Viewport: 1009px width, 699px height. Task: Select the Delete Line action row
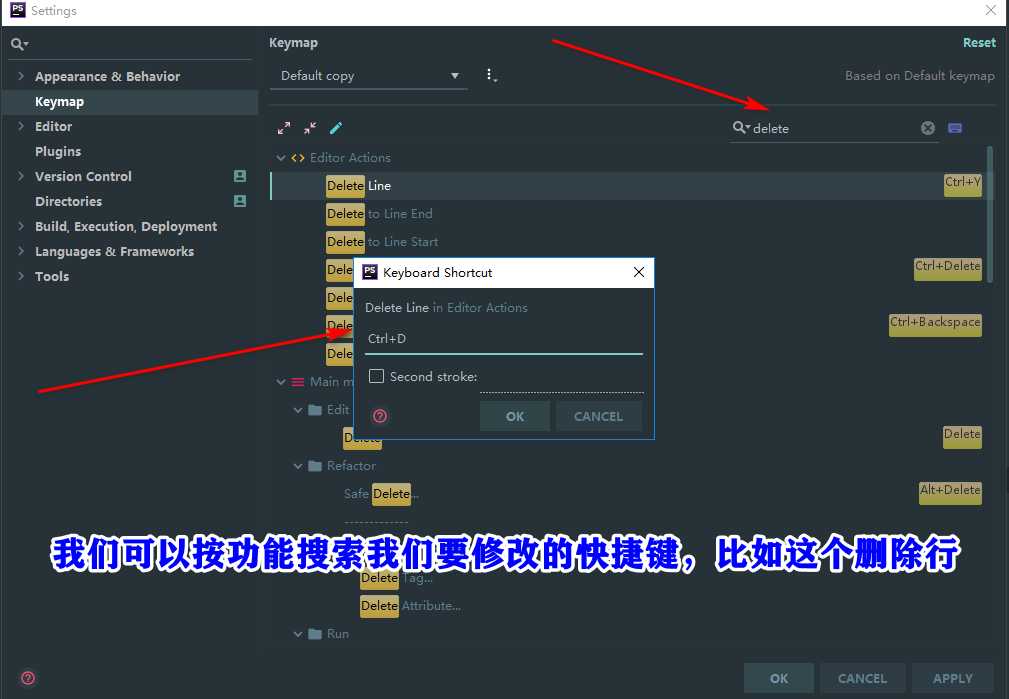627,185
